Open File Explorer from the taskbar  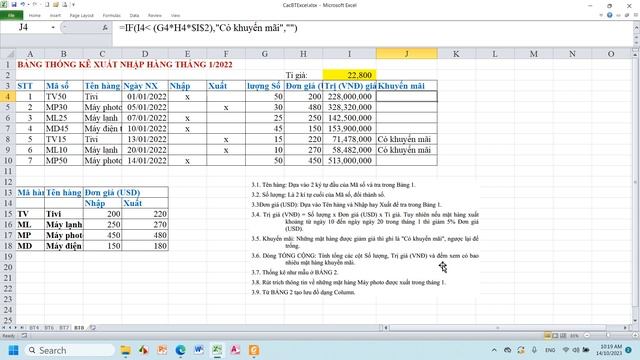(x=126, y=350)
